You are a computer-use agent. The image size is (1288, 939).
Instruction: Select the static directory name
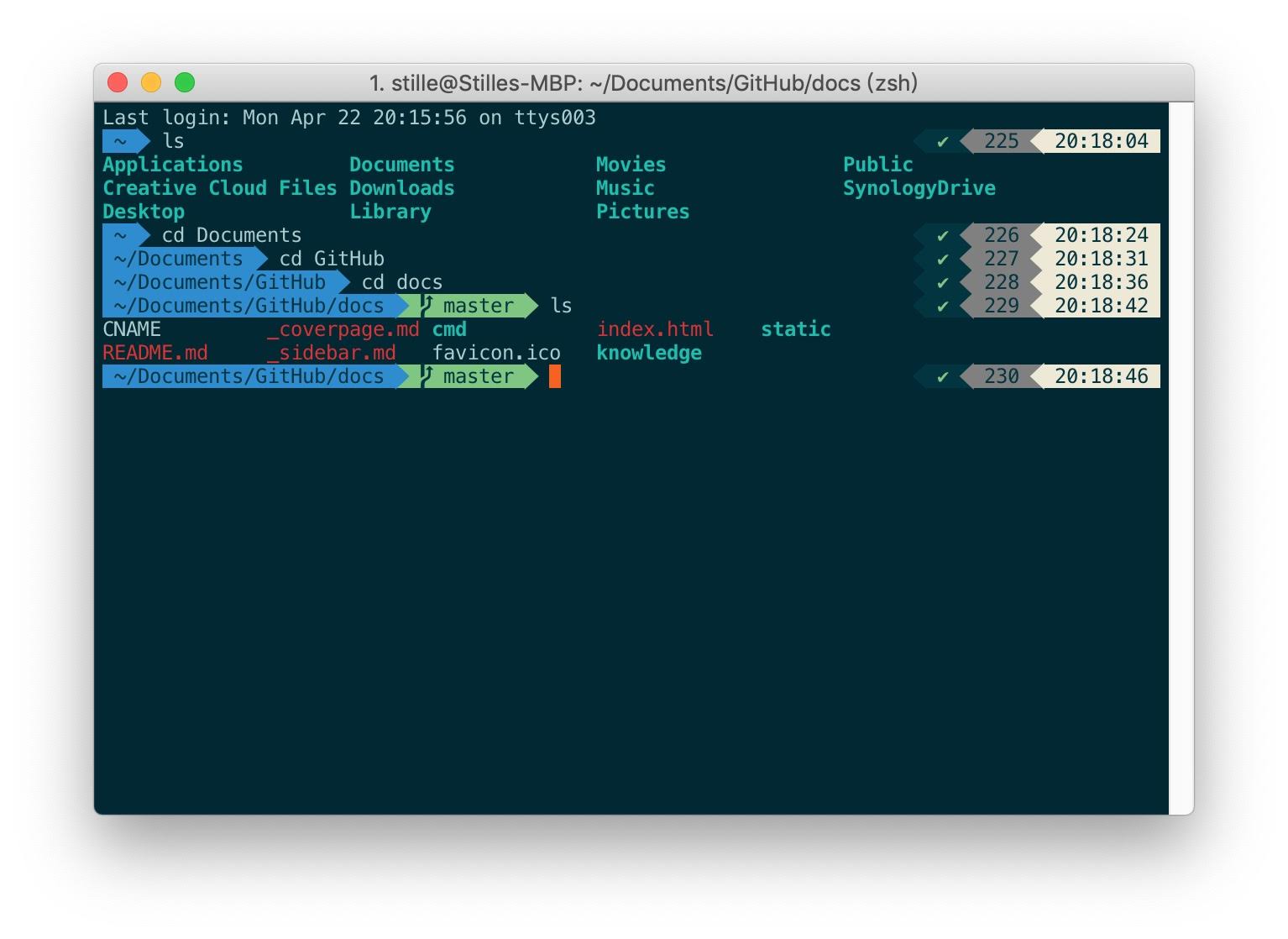pyautogui.click(x=796, y=329)
